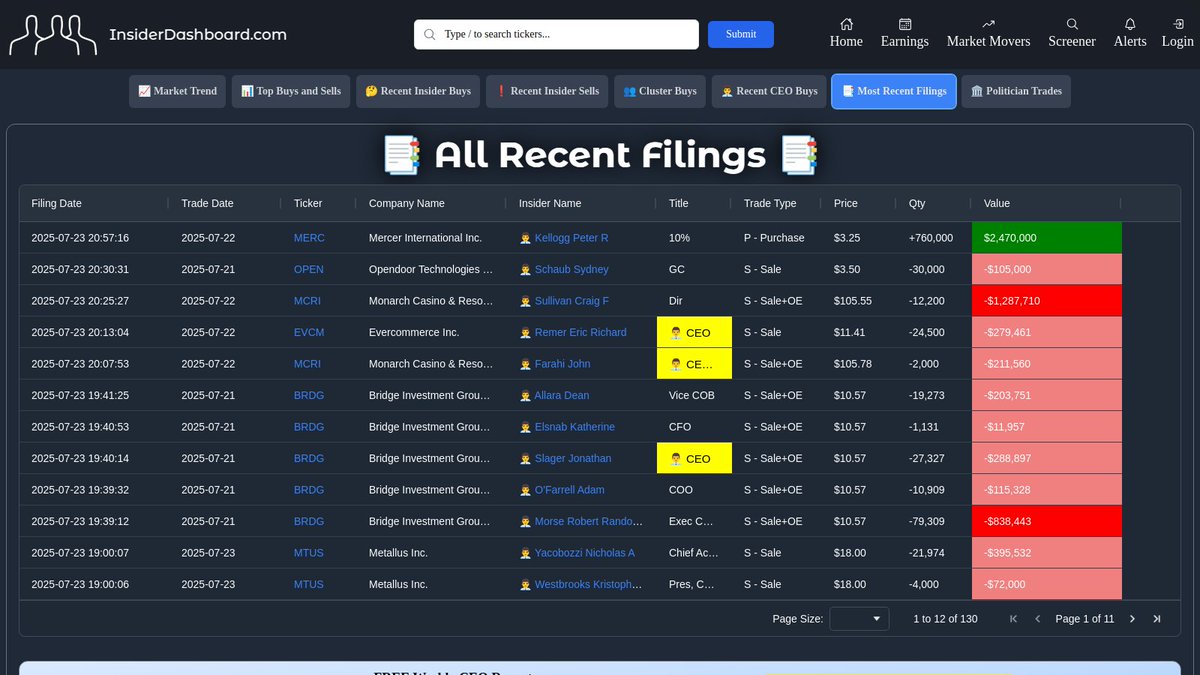
Task: Open insider Allara Dean link
Action: [x=562, y=395]
